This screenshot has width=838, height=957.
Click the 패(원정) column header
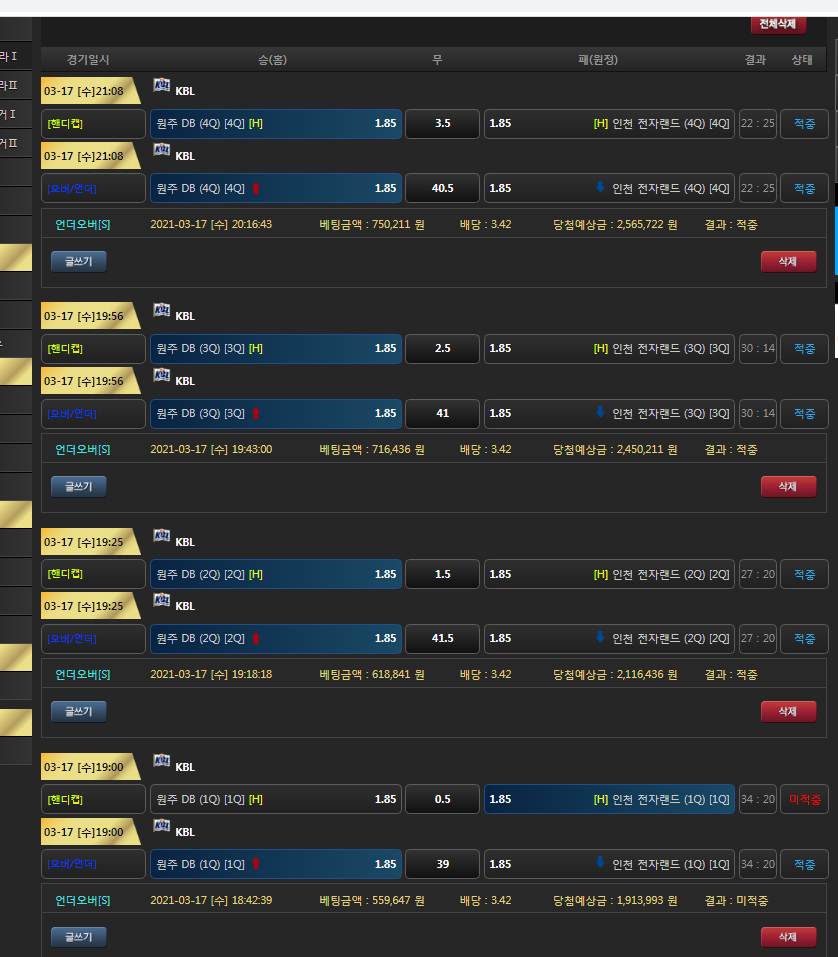click(598, 60)
